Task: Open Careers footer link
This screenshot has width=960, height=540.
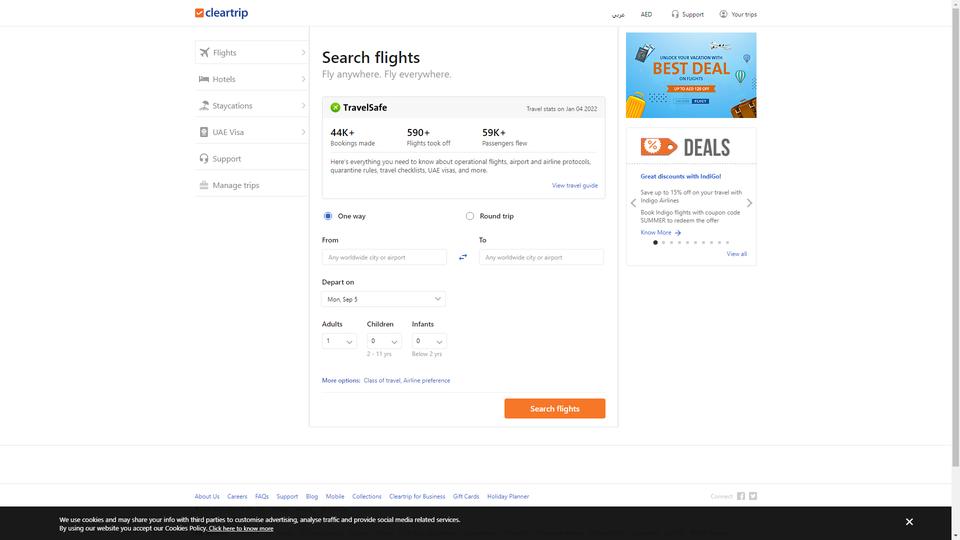Action: click(237, 497)
